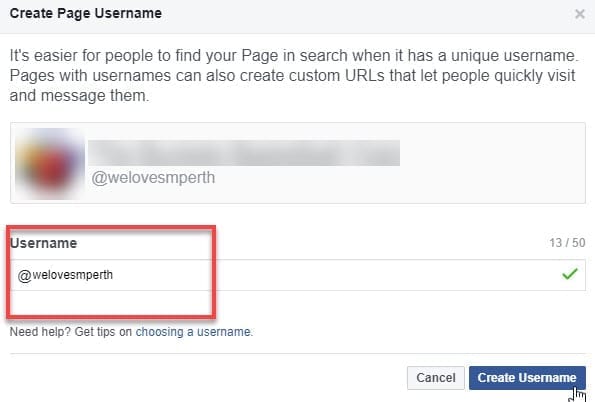Focus the Username text field
Image resolution: width=595 pixels, height=402 pixels.
298,275
